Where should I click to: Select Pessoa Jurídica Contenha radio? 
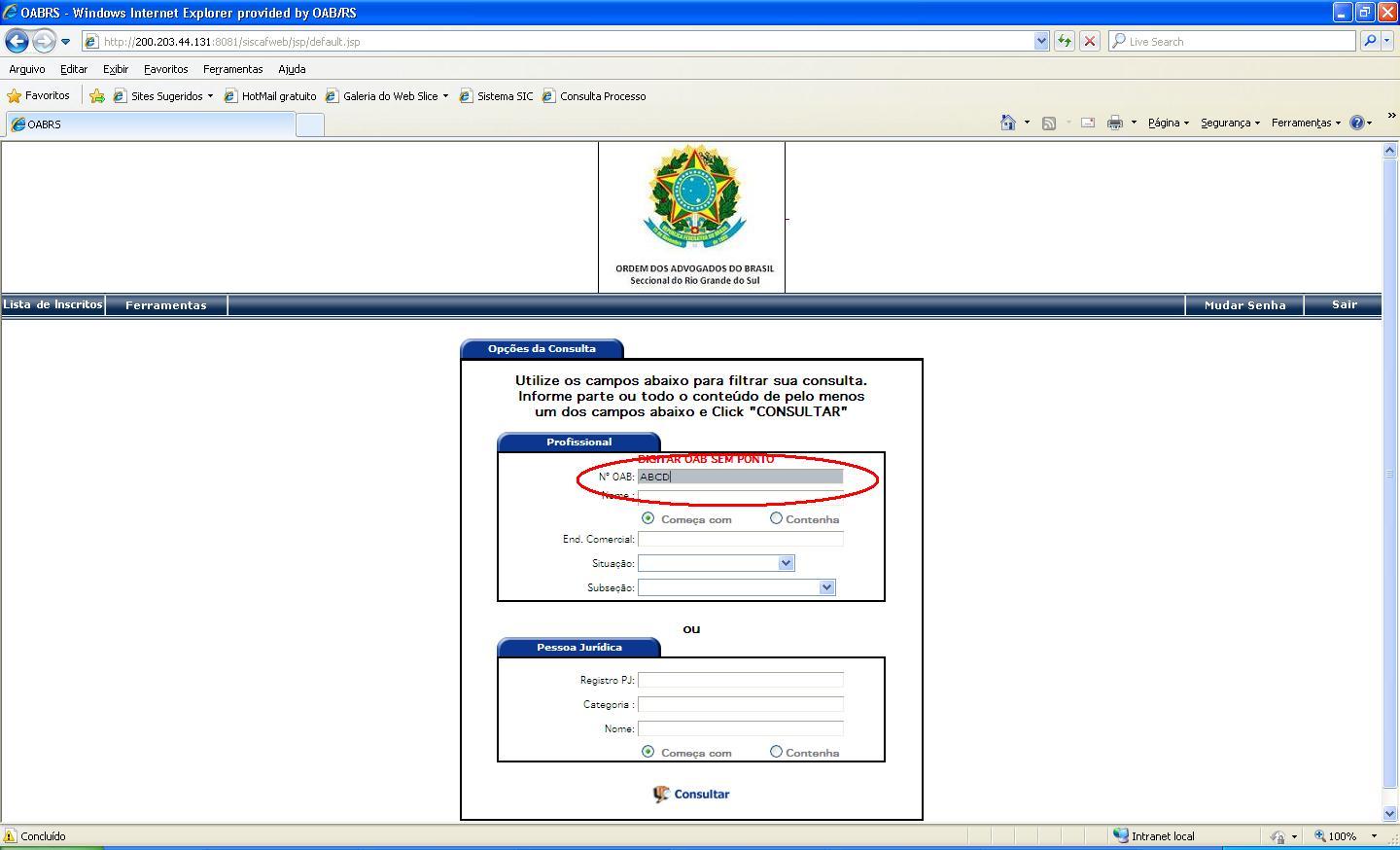[776, 752]
